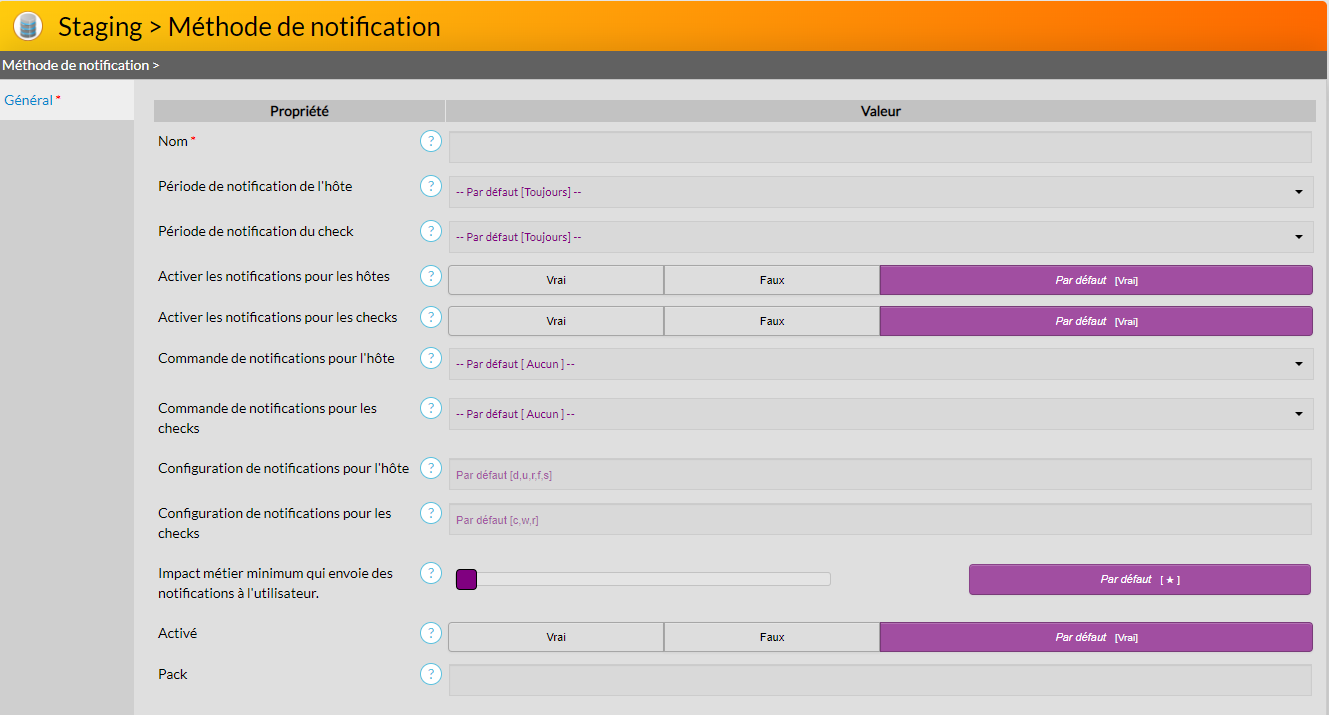The image size is (1329, 715).
Task: Choose Par défaut for the Activé option
Action: (1095, 637)
